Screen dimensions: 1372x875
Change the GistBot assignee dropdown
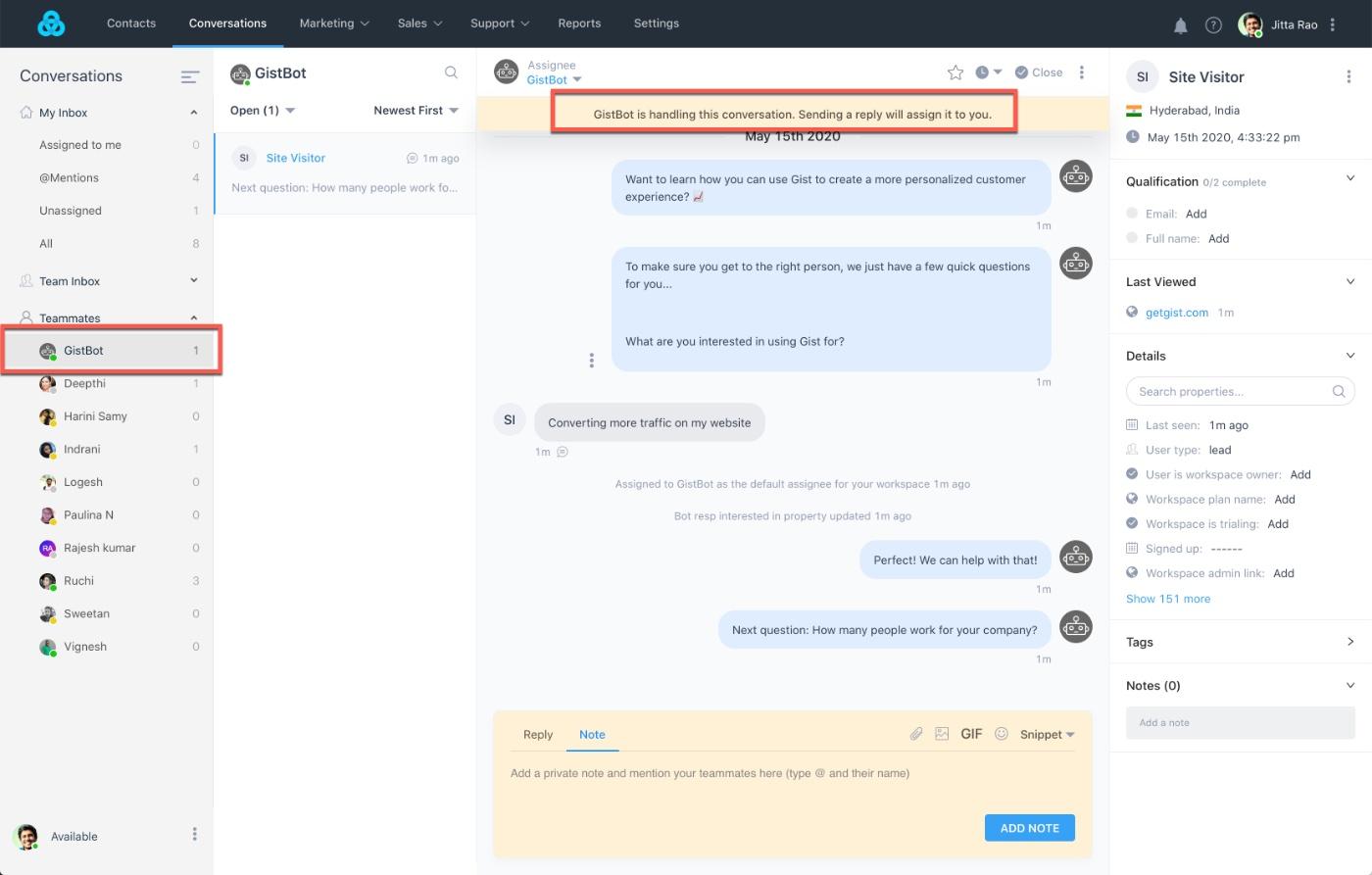point(554,80)
